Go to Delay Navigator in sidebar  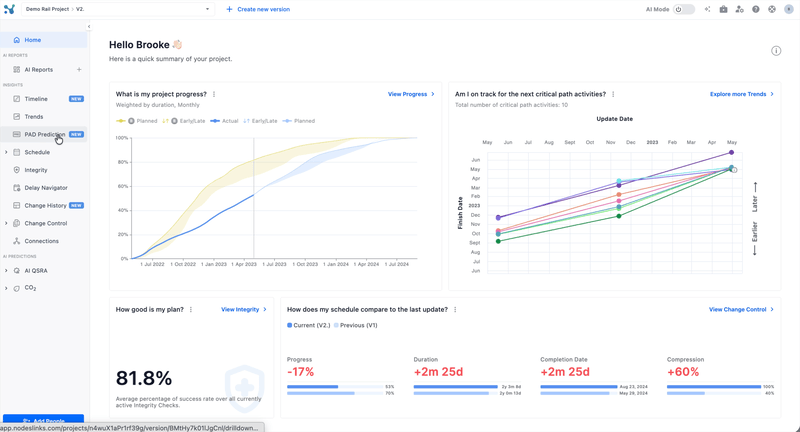pyautogui.click(x=46, y=188)
